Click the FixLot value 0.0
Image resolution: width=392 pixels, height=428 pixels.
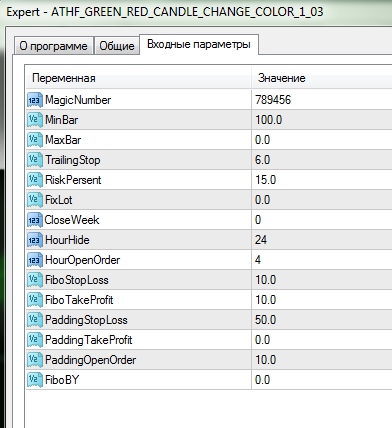tap(262, 200)
